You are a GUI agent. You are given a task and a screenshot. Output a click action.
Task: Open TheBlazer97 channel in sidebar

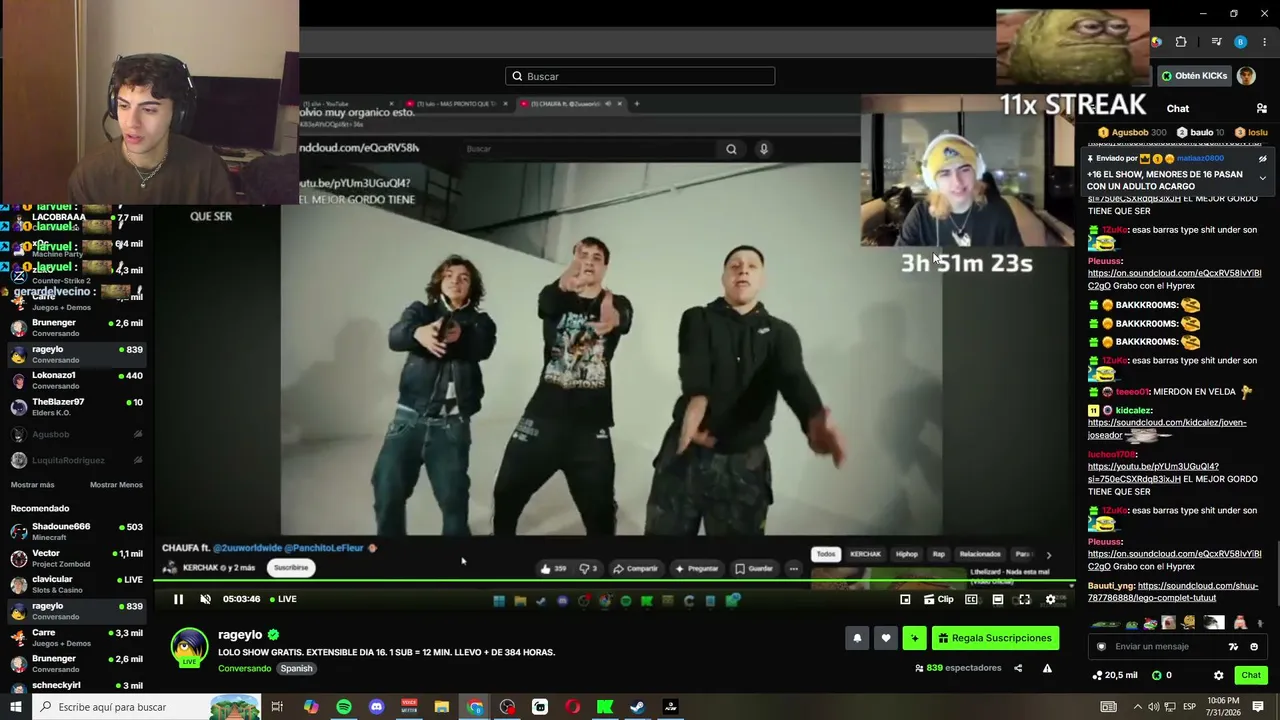coord(76,406)
